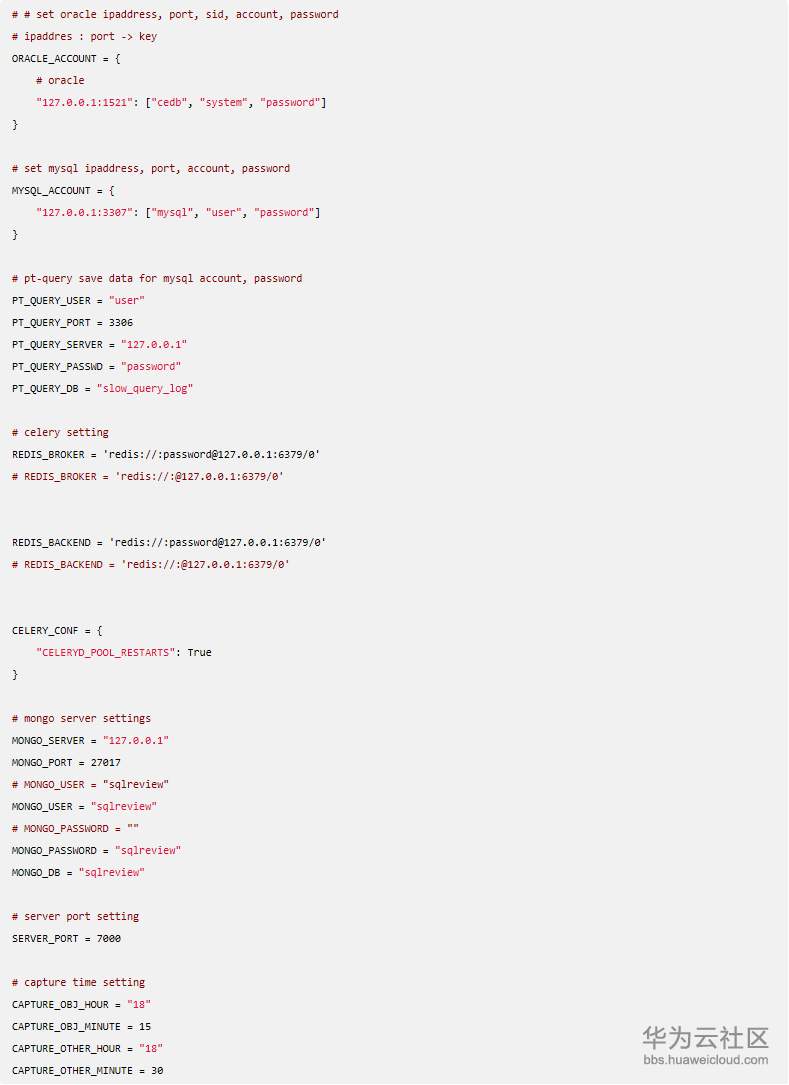Click the SERVER_PORT value 7000
789x1085 pixels.
tap(108, 938)
